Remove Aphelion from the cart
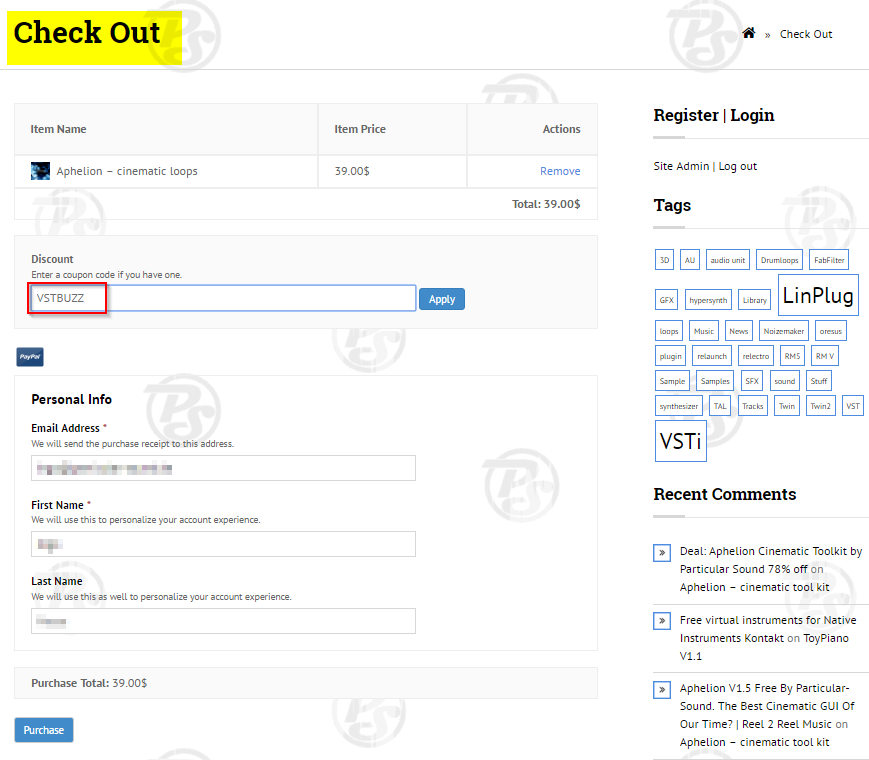Screen dimensions: 869x760 tap(559, 171)
